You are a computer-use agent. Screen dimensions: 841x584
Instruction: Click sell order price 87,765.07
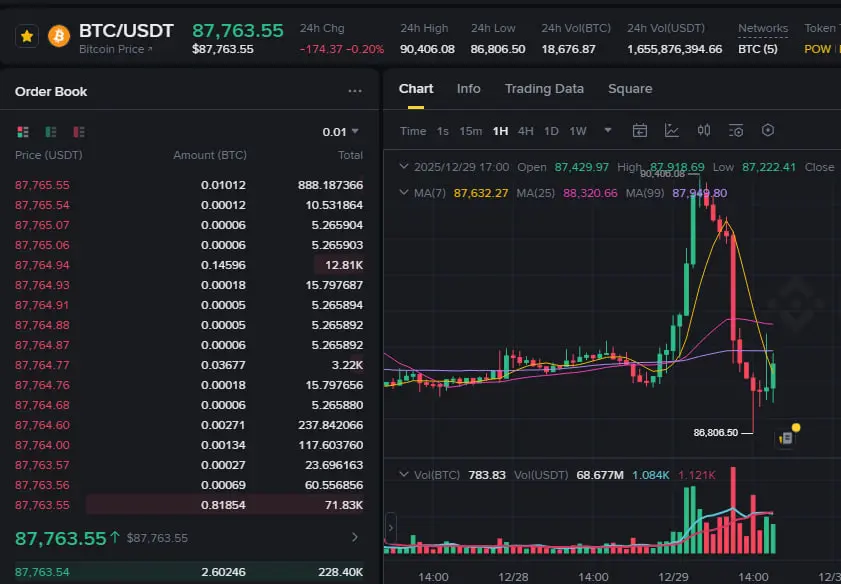click(42, 225)
